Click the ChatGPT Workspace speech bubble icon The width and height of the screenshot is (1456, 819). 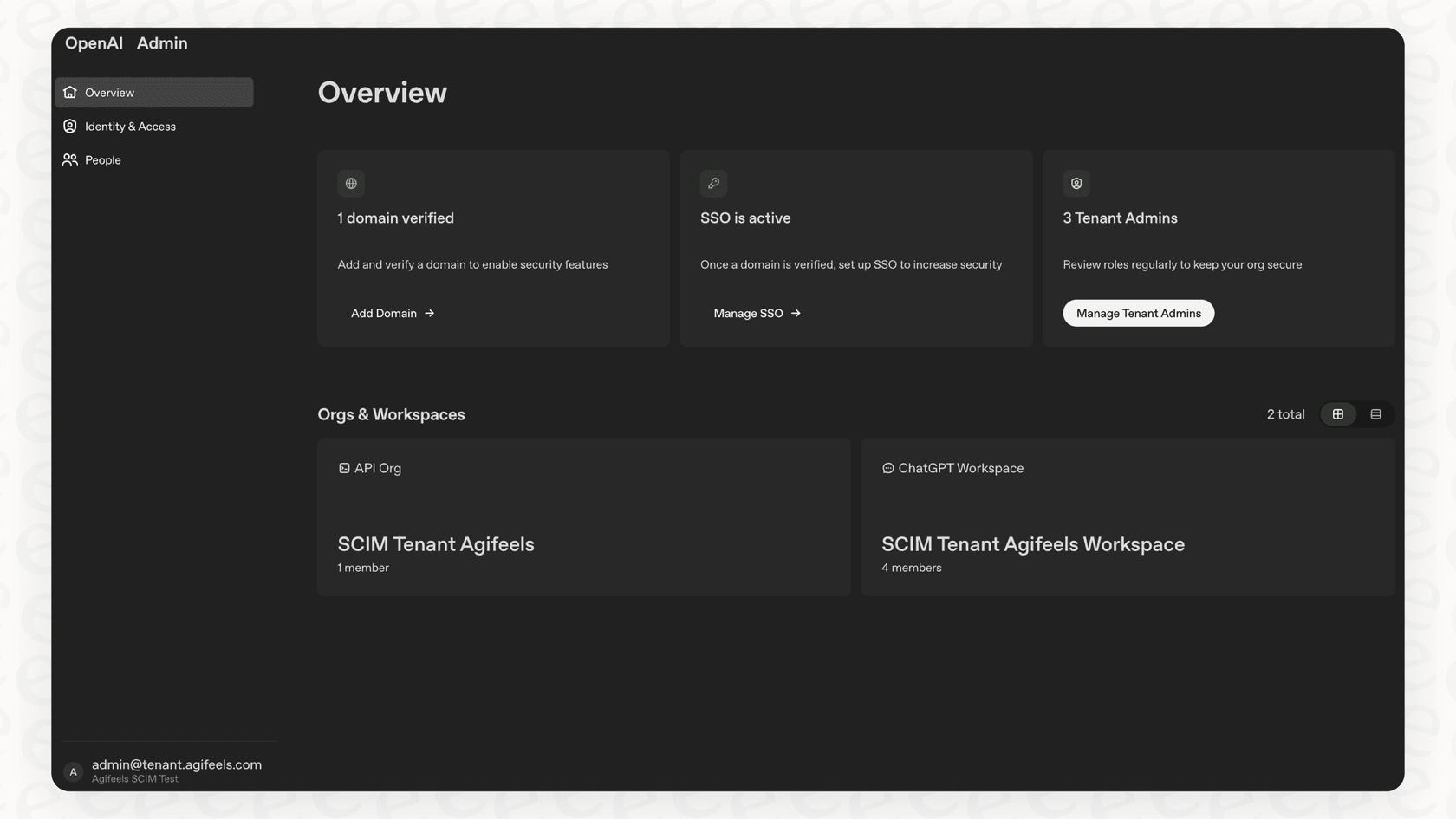coord(887,467)
